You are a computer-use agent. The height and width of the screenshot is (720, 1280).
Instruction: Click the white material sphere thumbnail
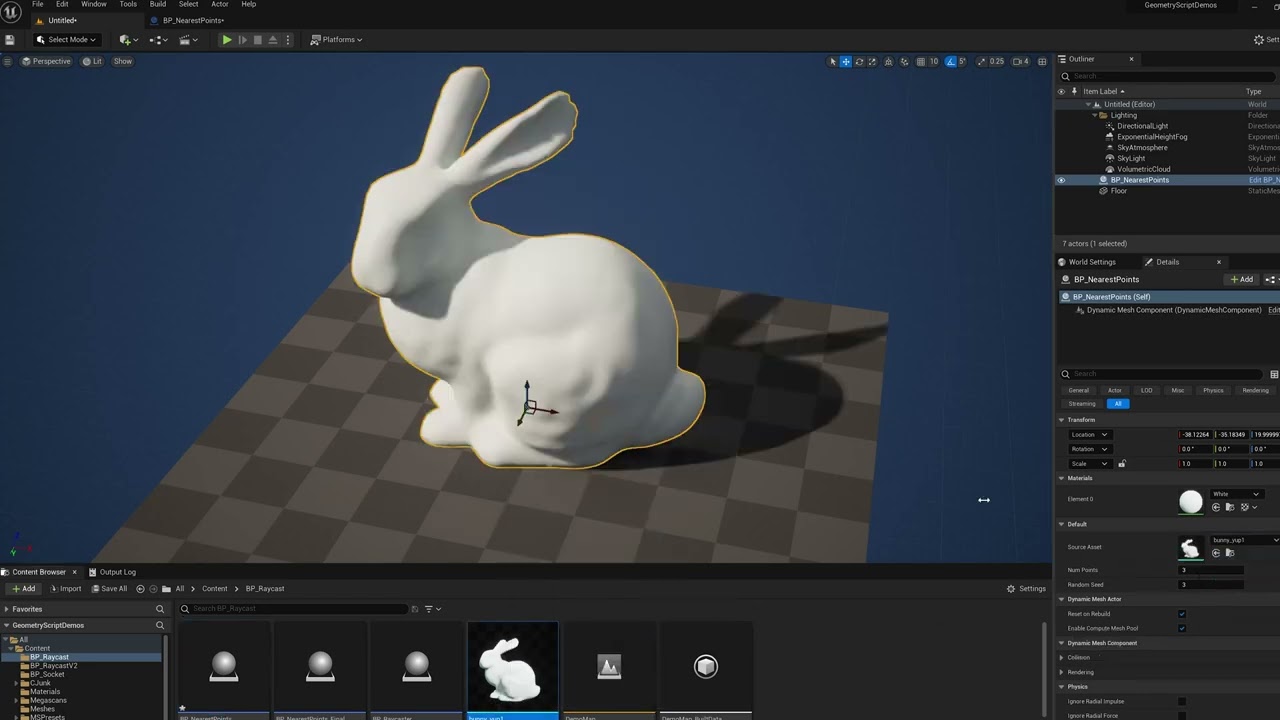pos(1190,502)
